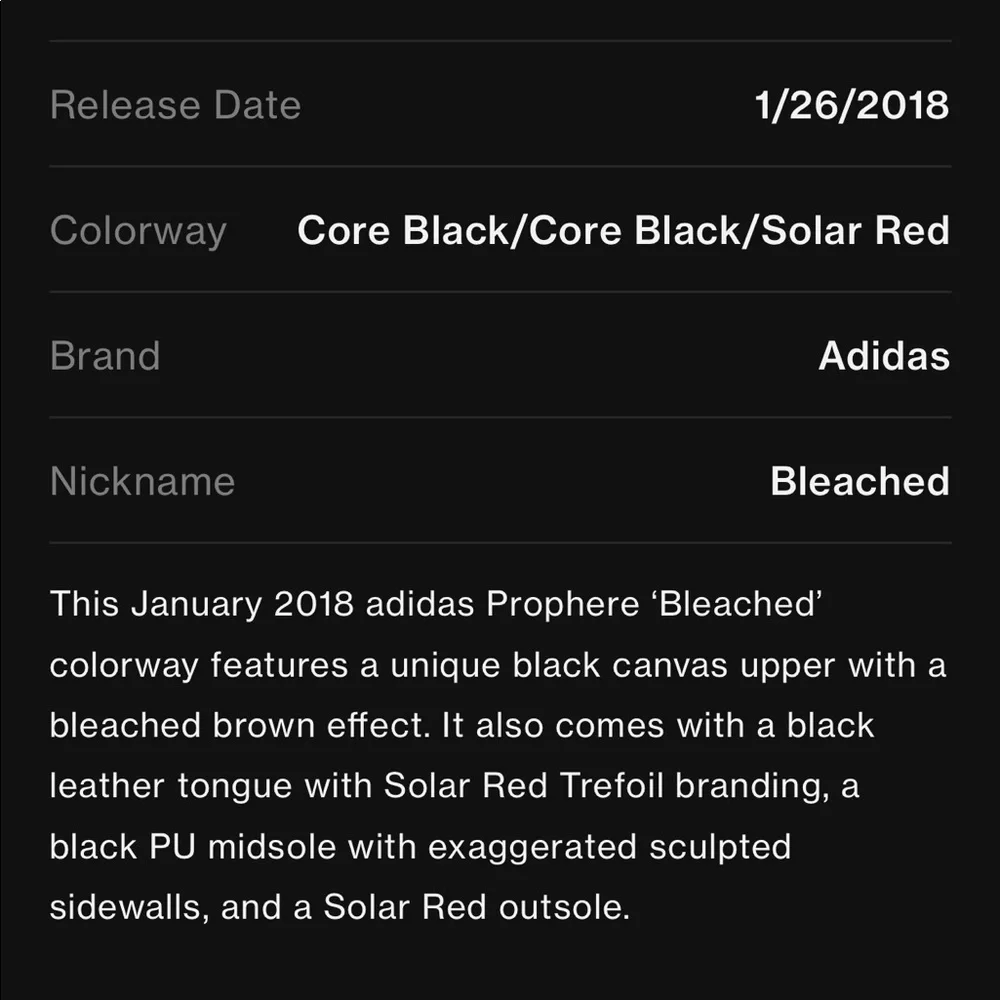The width and height of the screenshot is (1000, 1000).
Task: Select the Bleached nickname value
Action: [859, 481]
